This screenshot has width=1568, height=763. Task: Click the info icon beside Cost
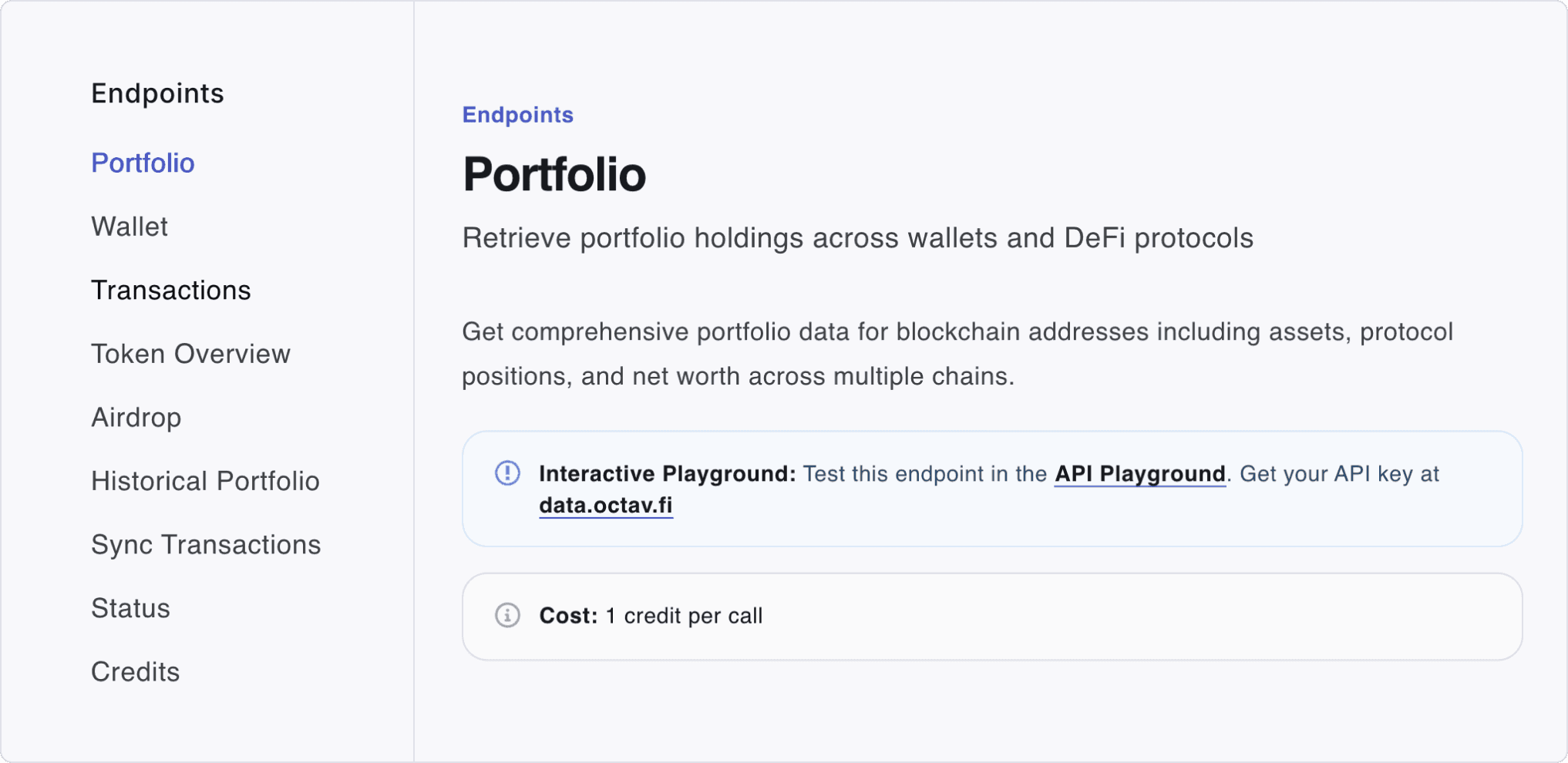coord(507,615)
